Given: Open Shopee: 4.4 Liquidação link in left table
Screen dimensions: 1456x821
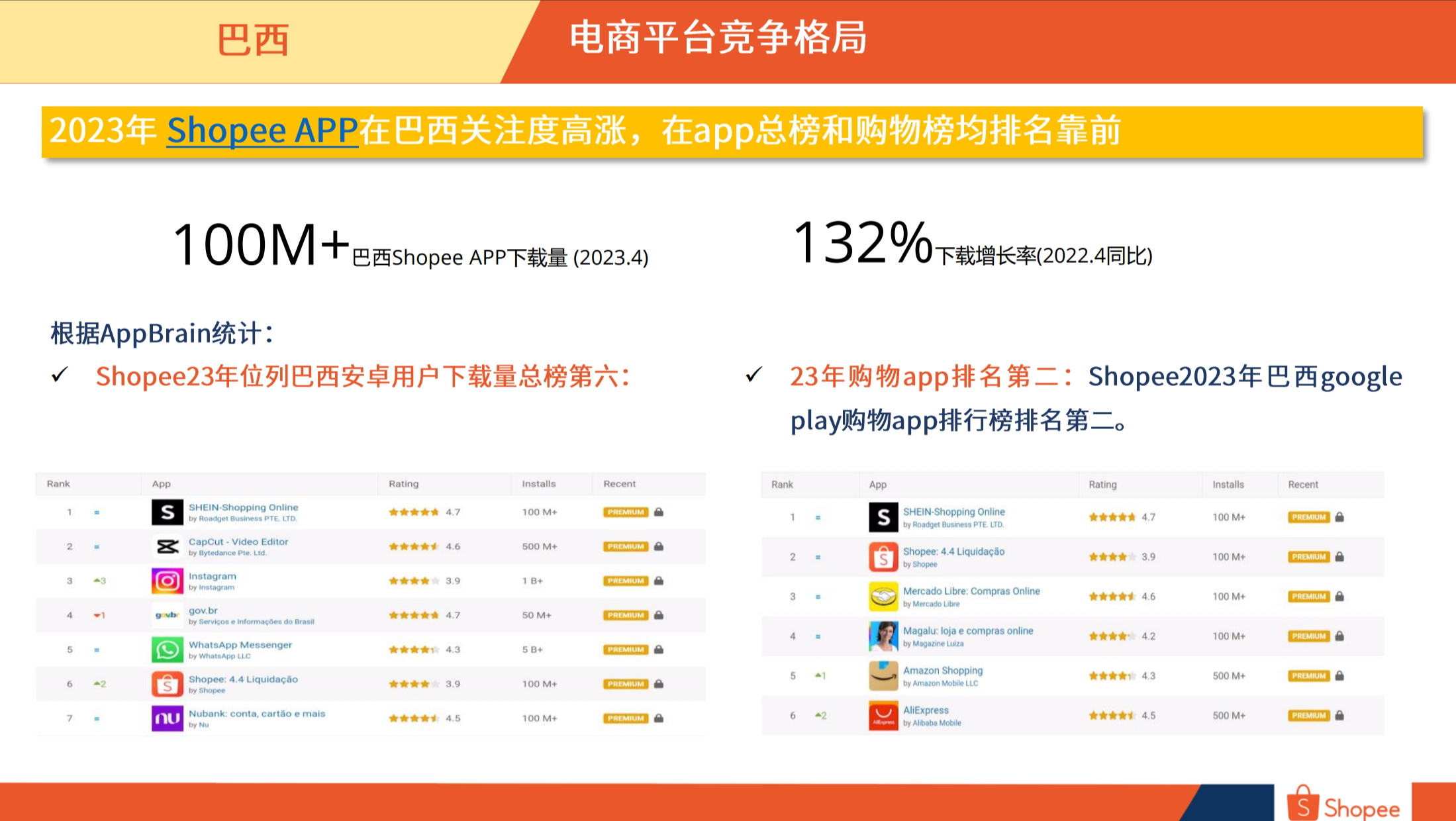Looking at the screenshot, I should (243, 679).
